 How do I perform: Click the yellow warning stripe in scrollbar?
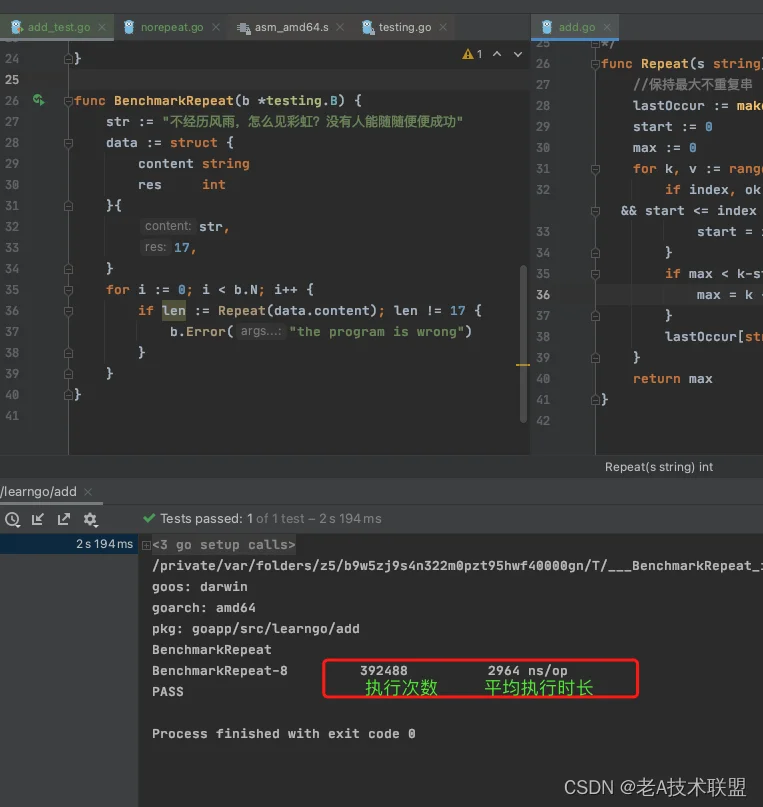(x=523, y=365)
